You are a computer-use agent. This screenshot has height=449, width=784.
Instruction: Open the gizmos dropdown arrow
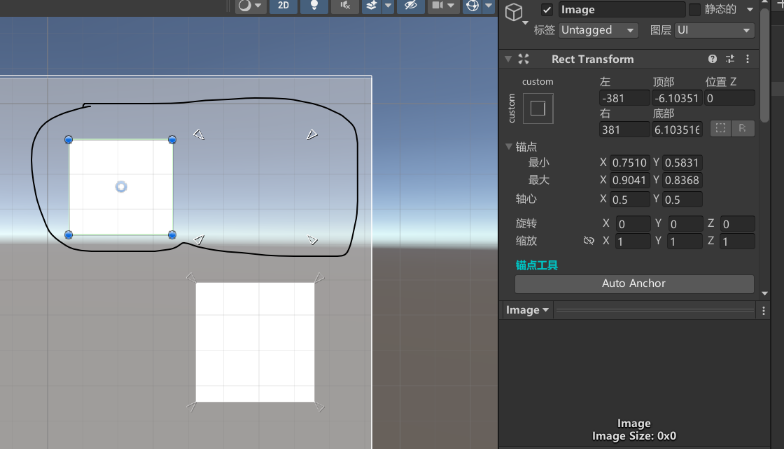coord(488,6)
